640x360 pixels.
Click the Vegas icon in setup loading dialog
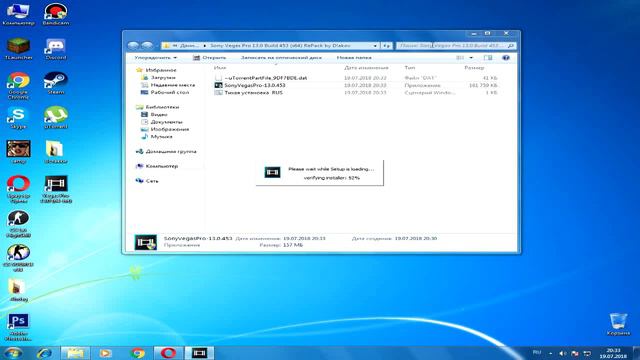(272, 172)
